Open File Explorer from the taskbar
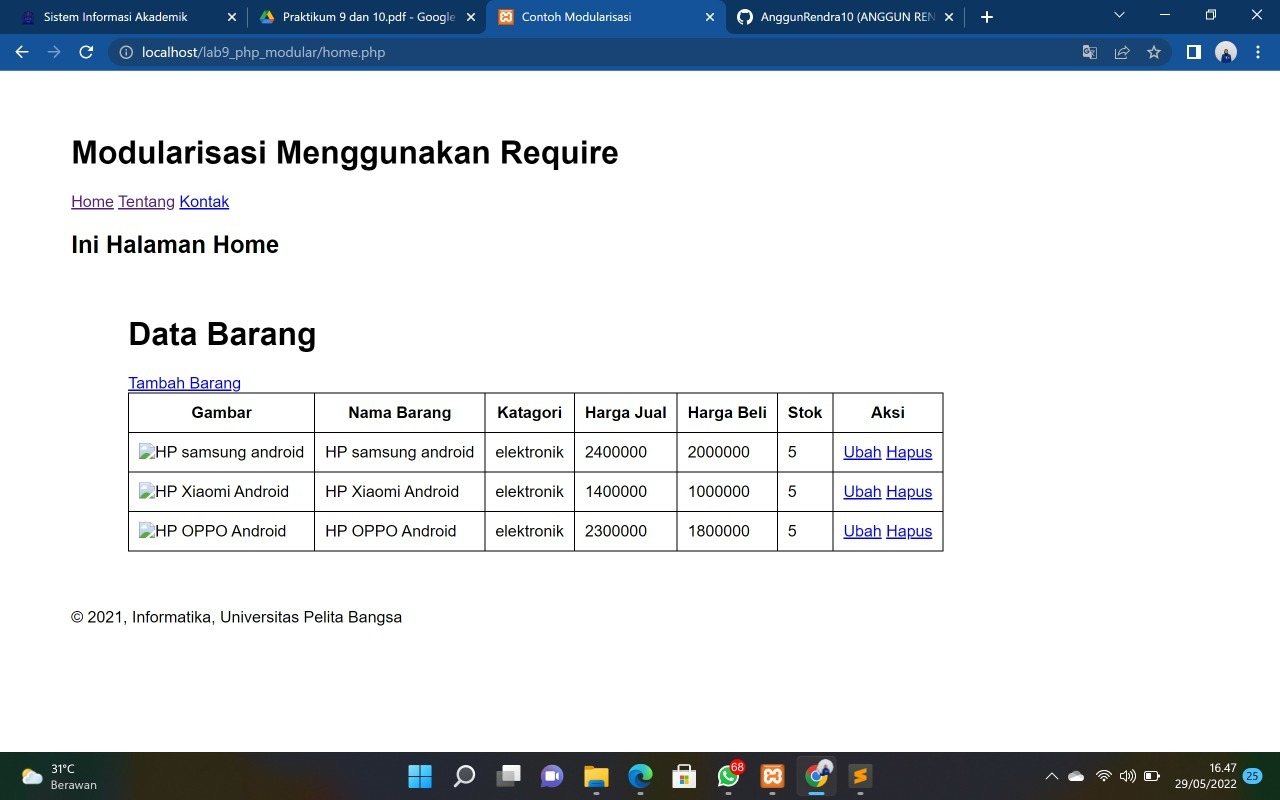The width and height of the screenshot is (1280, 800). (x=596, y=776)
